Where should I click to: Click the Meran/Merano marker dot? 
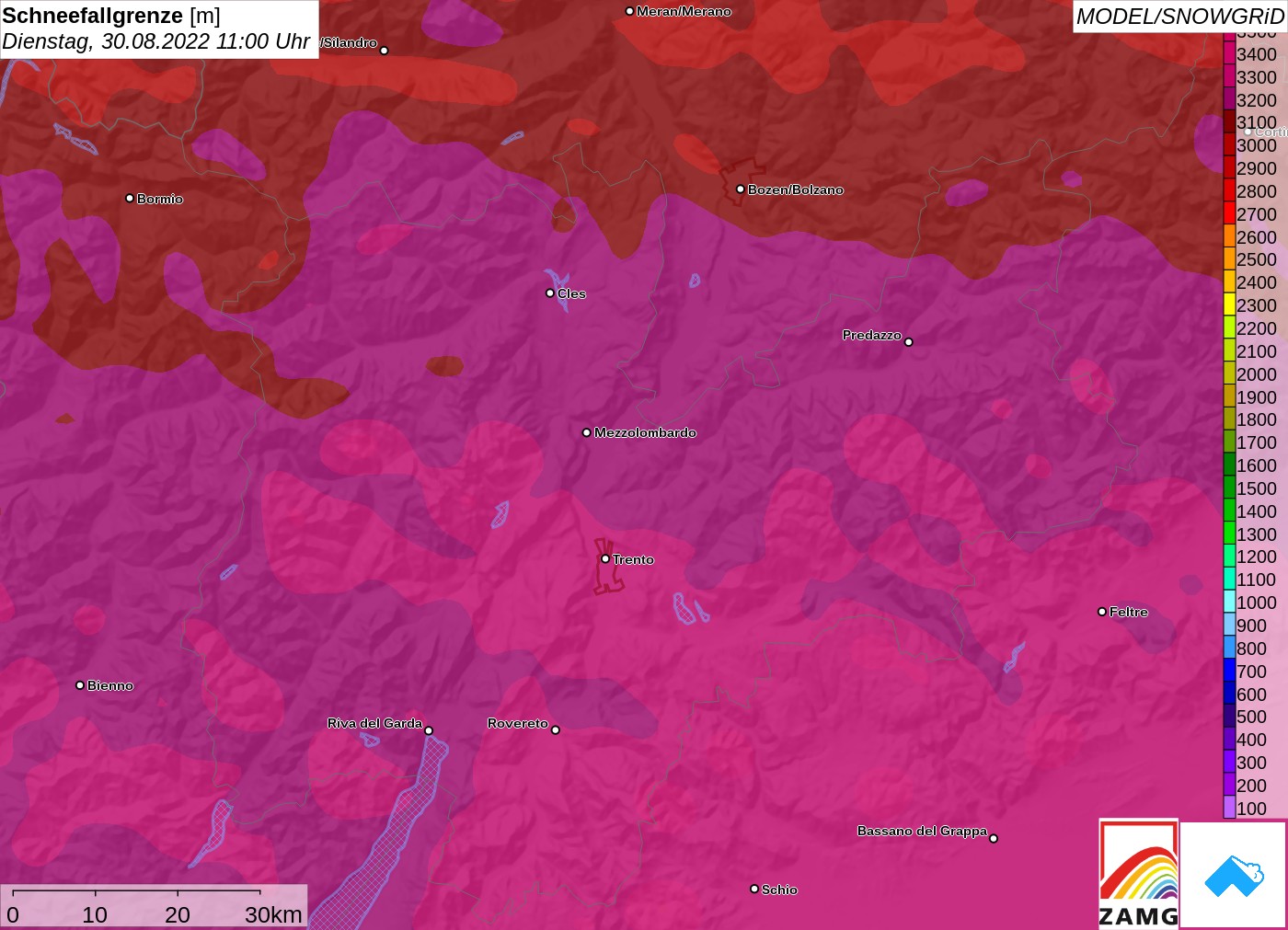click(x=629, y=11)
